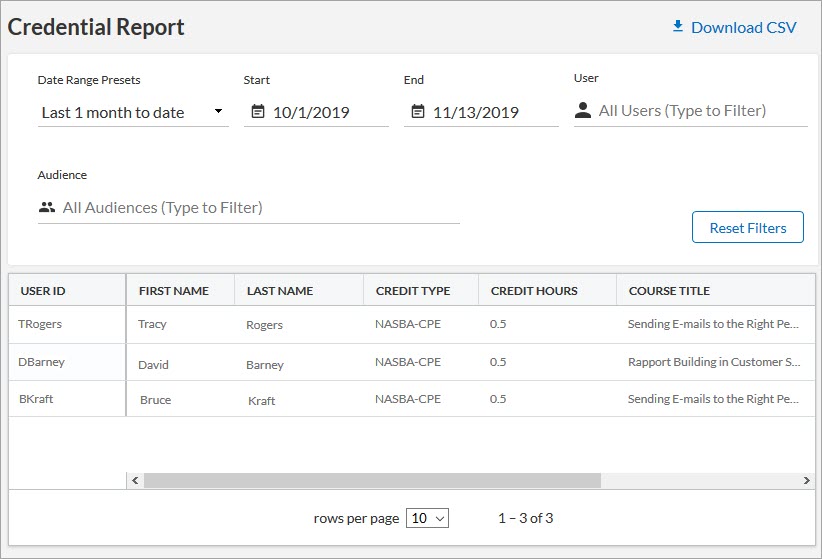Expand the Date Range Presets dropdown

tap(218, 111)
